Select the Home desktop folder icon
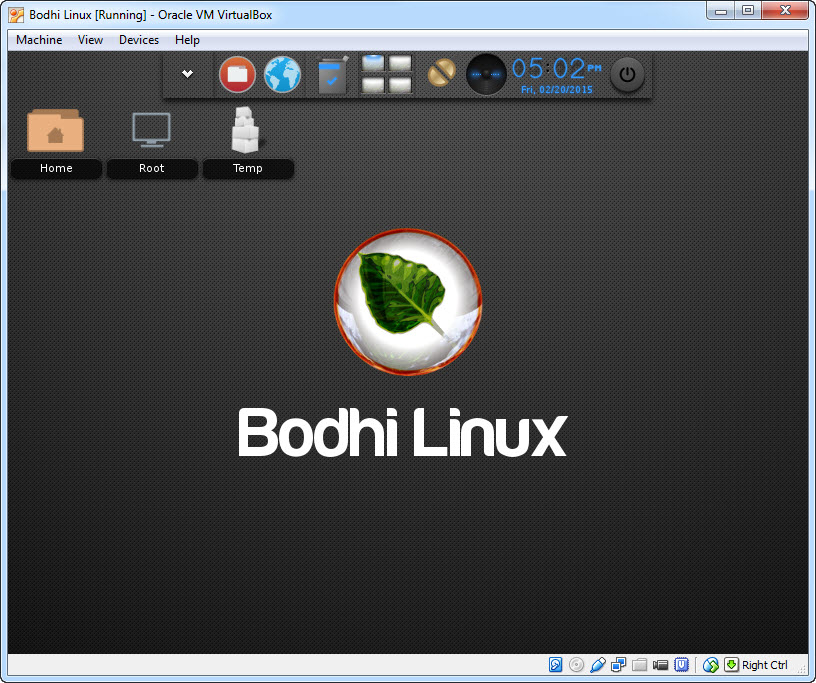Viewport: 816px width, 683px height. [x=56, y=130]
